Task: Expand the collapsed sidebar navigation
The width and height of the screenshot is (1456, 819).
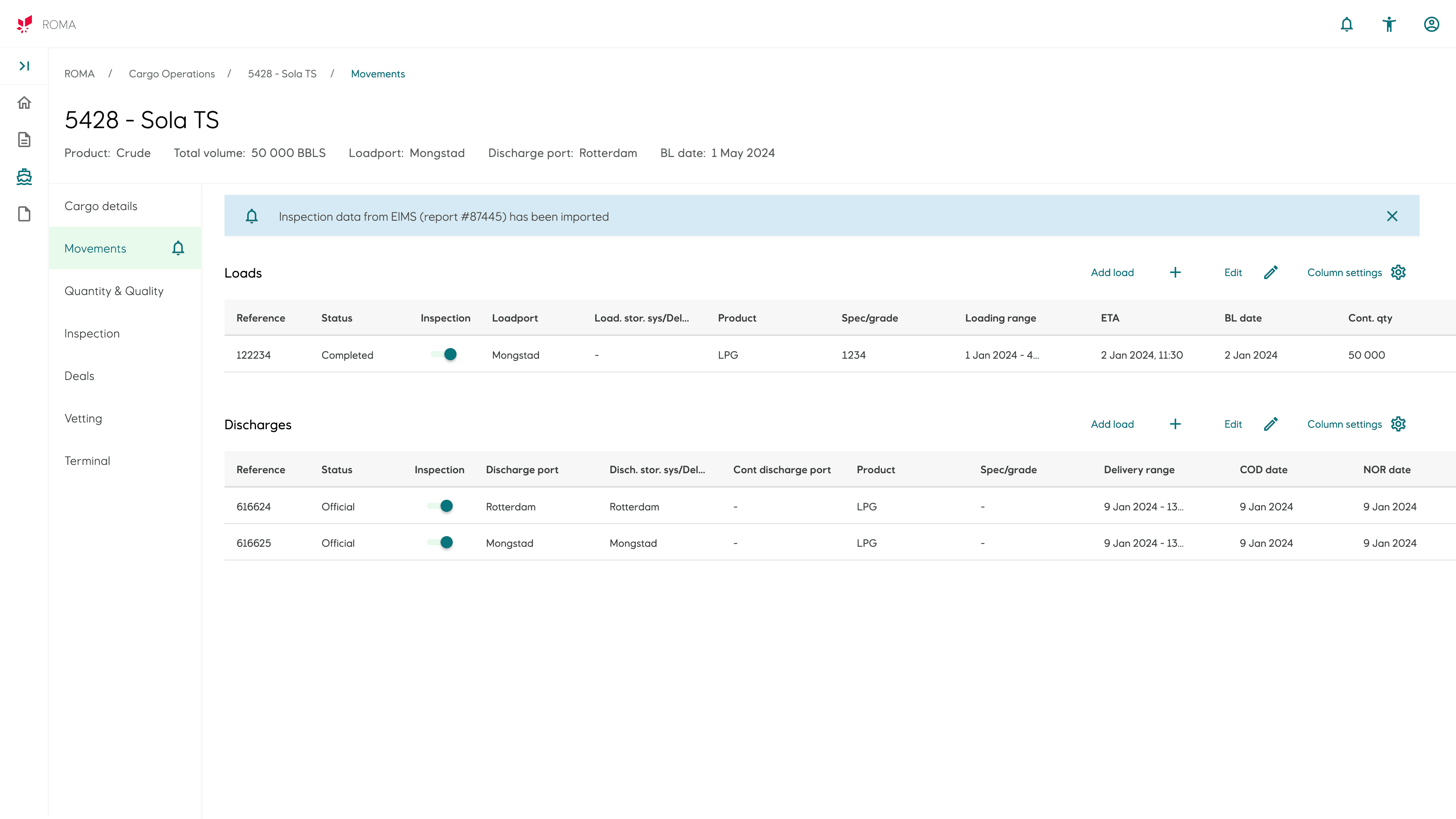Action: click(24, 66)
